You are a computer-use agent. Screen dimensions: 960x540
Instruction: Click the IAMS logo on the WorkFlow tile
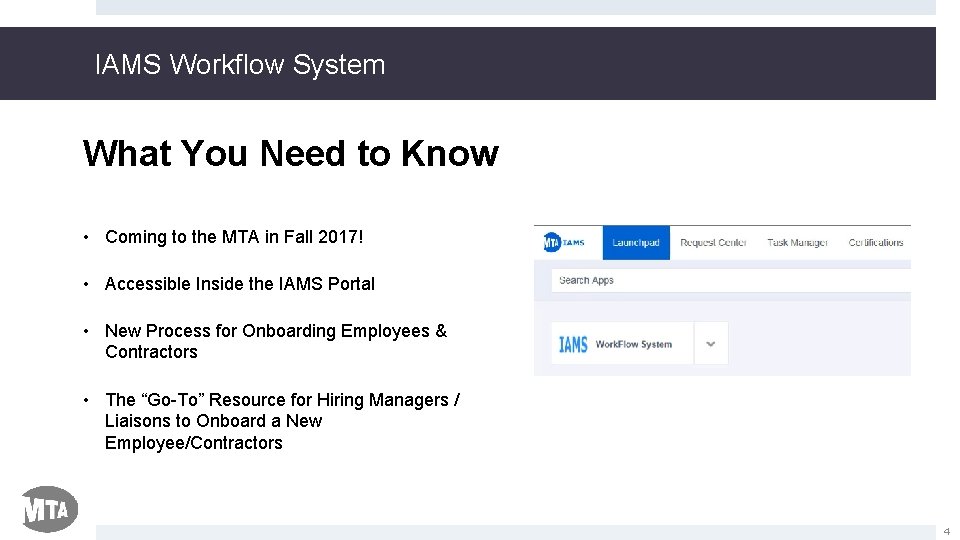(573, 344)
